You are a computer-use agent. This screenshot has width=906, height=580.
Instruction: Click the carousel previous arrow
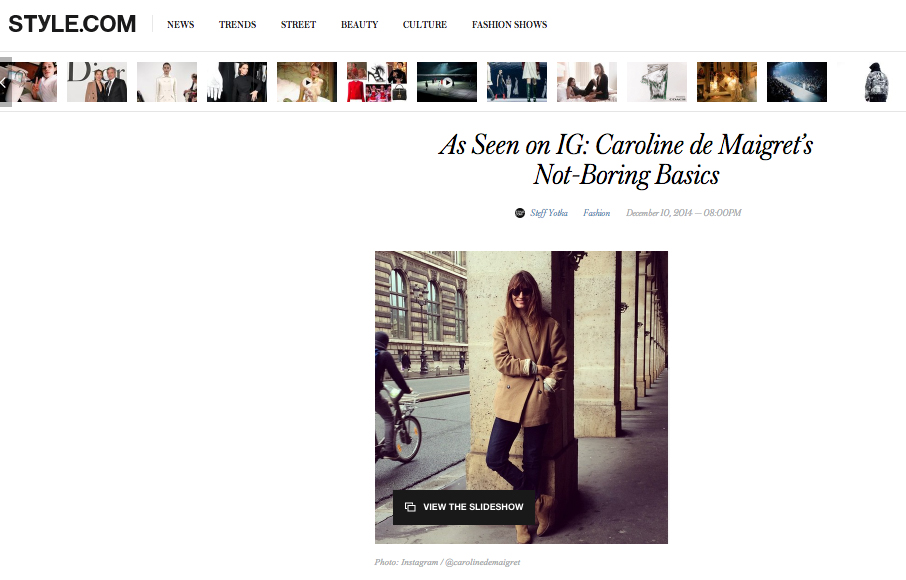(5, 82)
